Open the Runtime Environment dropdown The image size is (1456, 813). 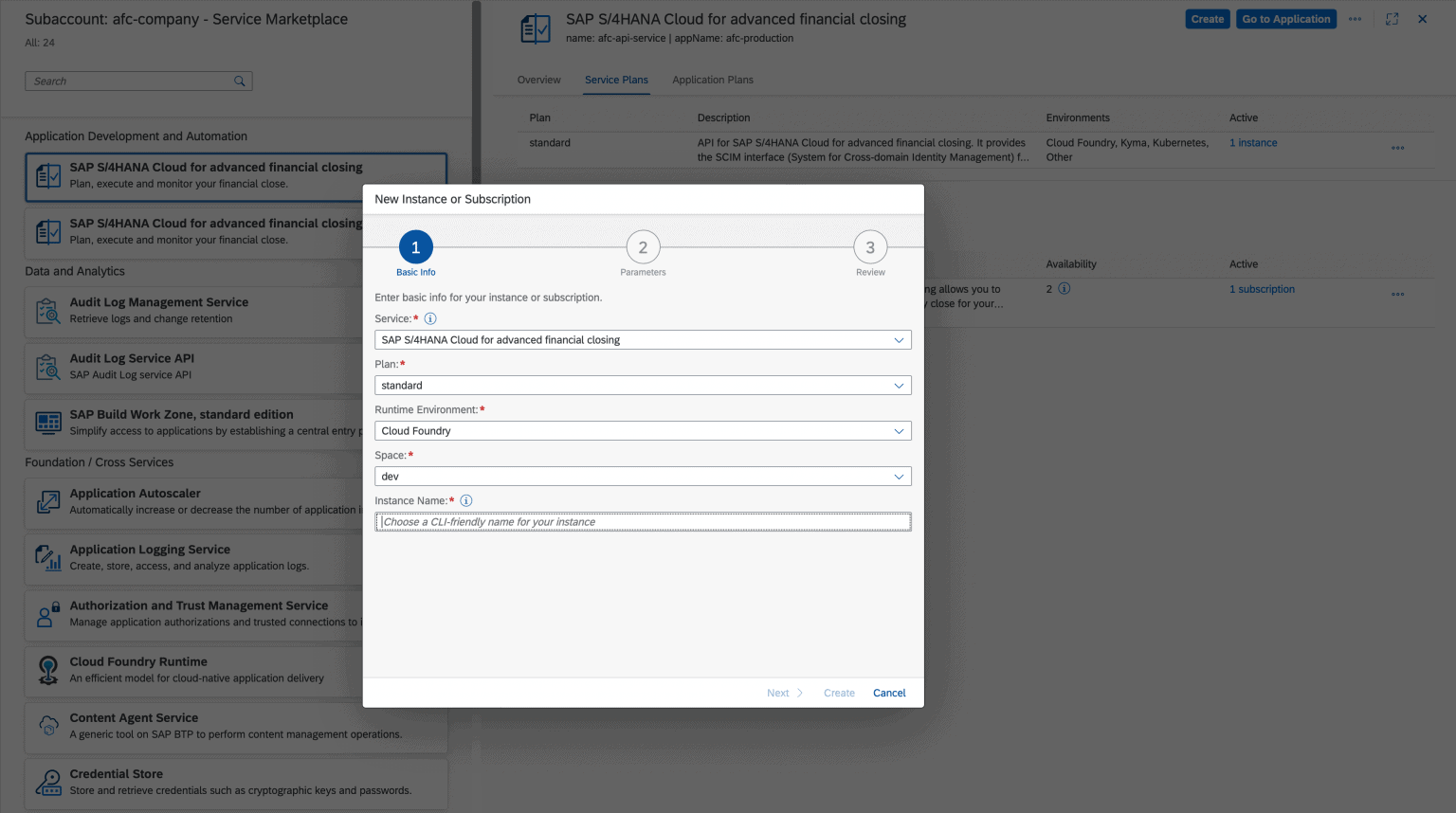coord(899,430)
